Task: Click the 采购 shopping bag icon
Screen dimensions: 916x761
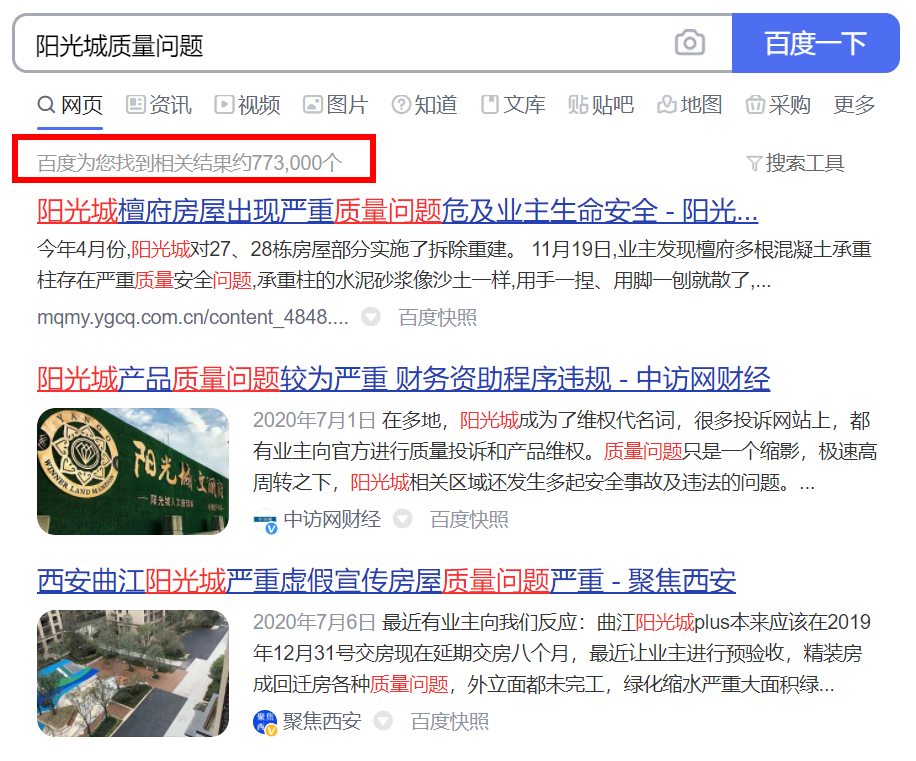Action: click(x=755, y=105)
